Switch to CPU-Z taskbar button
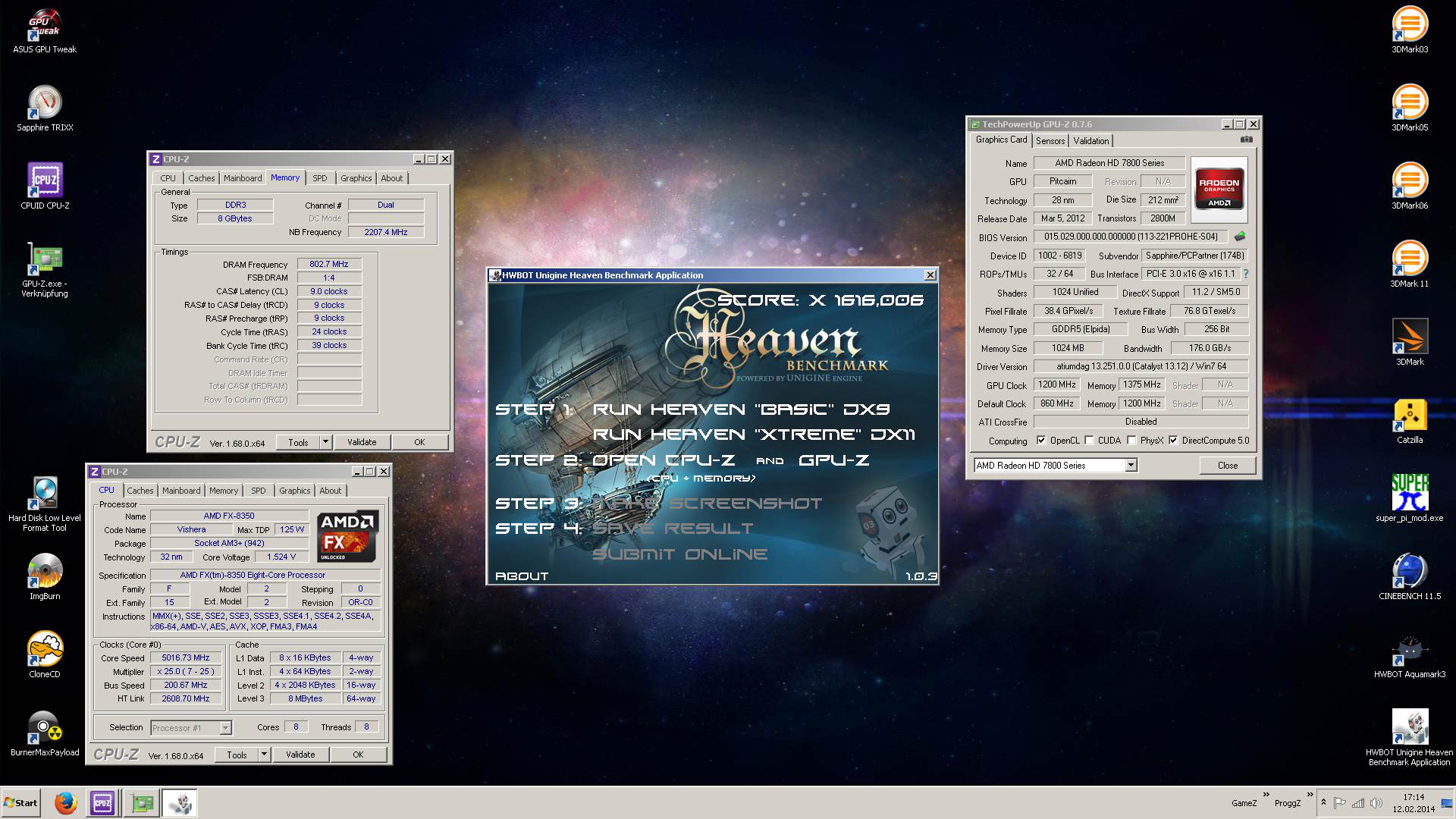Image resolution: width=1456 pixels, height=819 pixels. click(x=102, y=803)
